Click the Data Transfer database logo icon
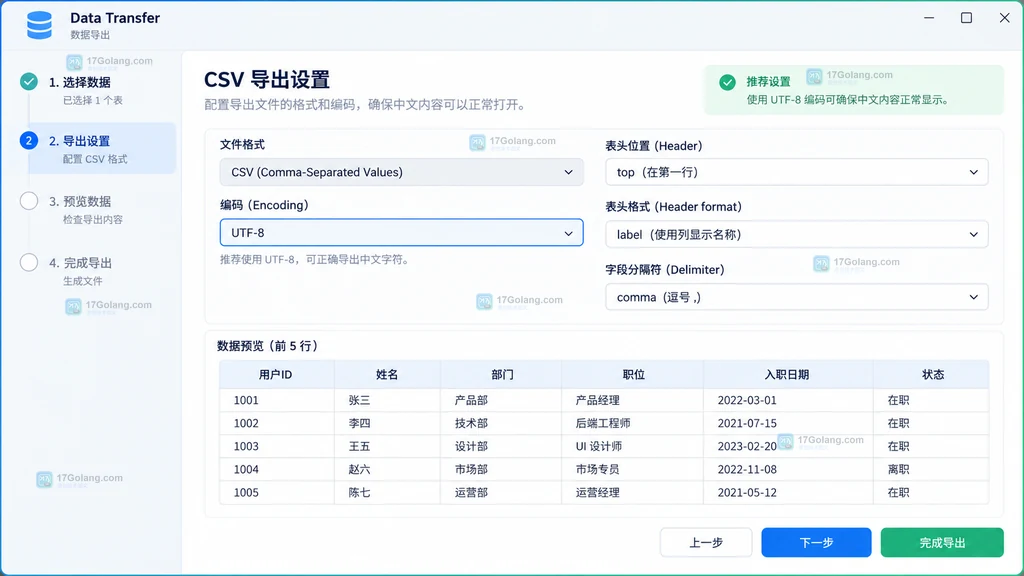This screenshot has width=1024, height=576. tap(39, 25)
